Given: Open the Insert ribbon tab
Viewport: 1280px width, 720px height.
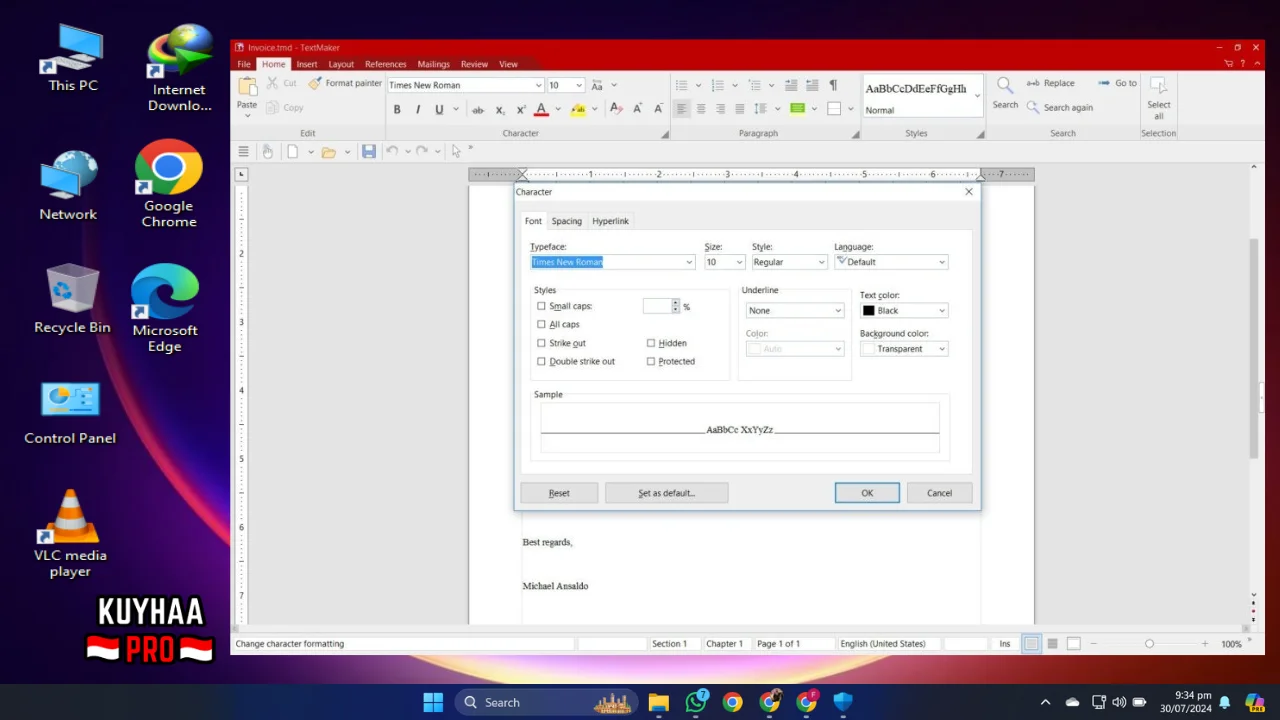Looking at the screenshot, I should click(307, 64).
